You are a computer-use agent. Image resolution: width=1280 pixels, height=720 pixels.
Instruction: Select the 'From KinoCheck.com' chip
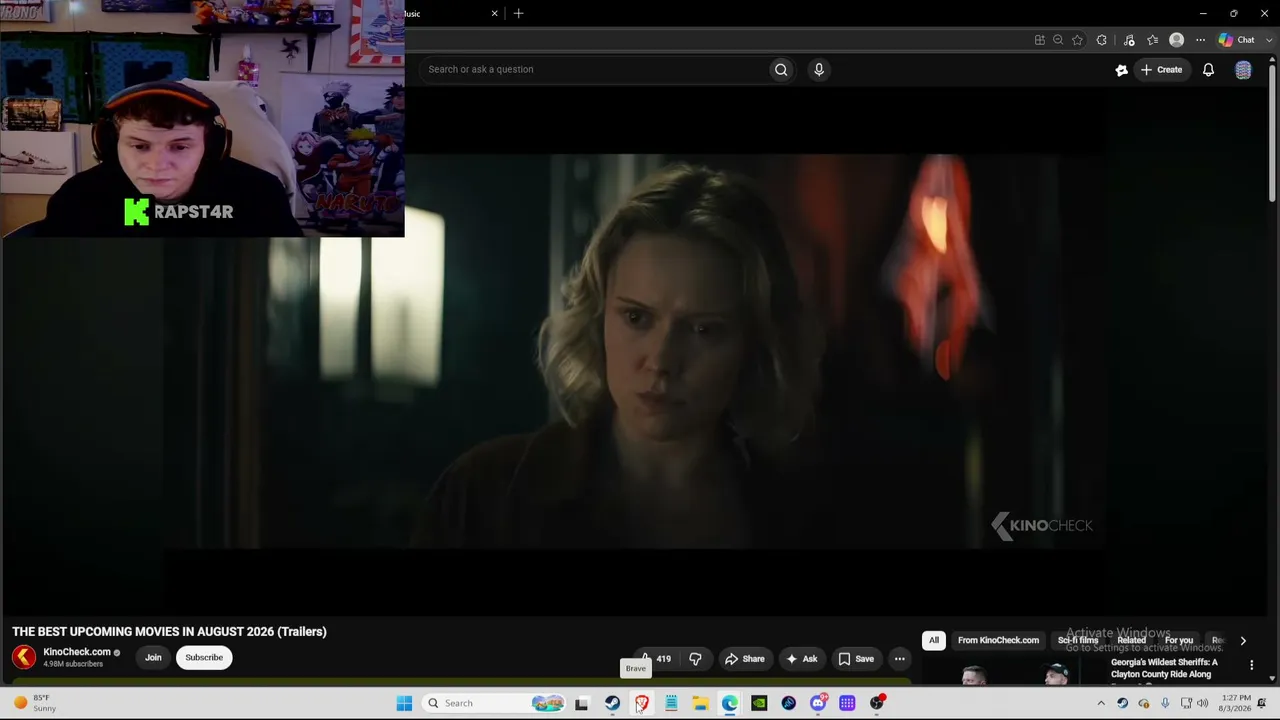click(x=998, y=640)
